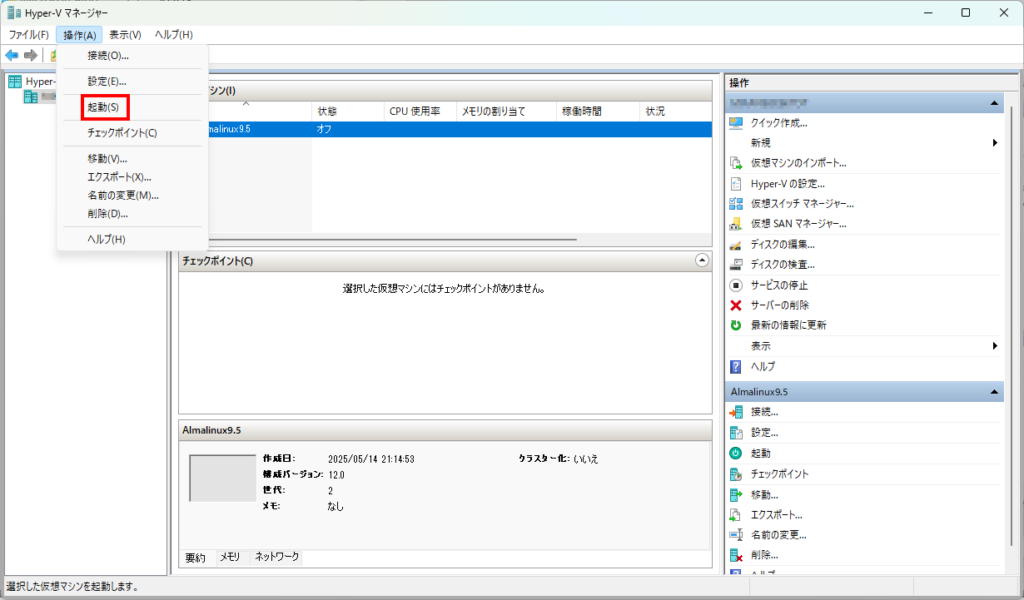This screenshot has height=600, width=1024.
Task: Collapse the checkpoint pane with chevron
Action: click(x=701, y=260)
